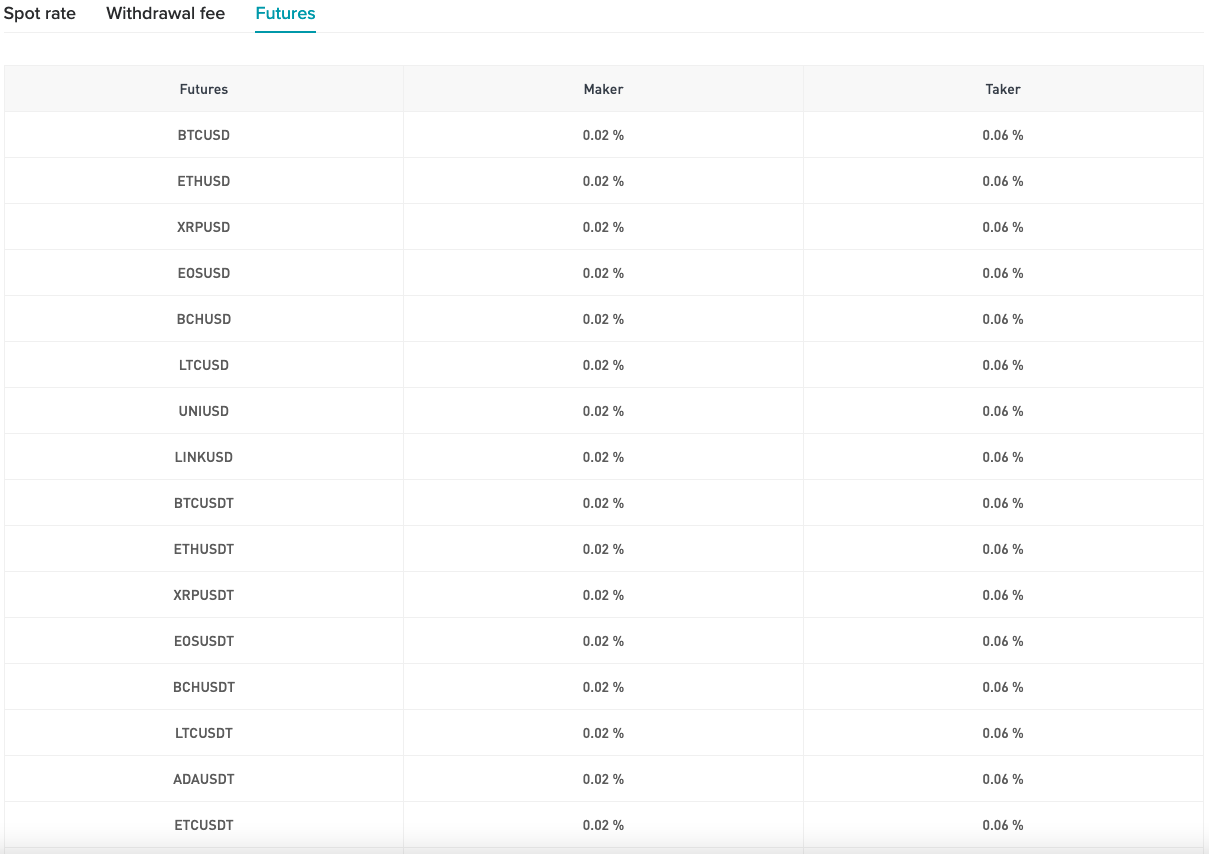Select the LINKUSD futures row label
Screen dimensions: 1209x854
tap(204, 457)
